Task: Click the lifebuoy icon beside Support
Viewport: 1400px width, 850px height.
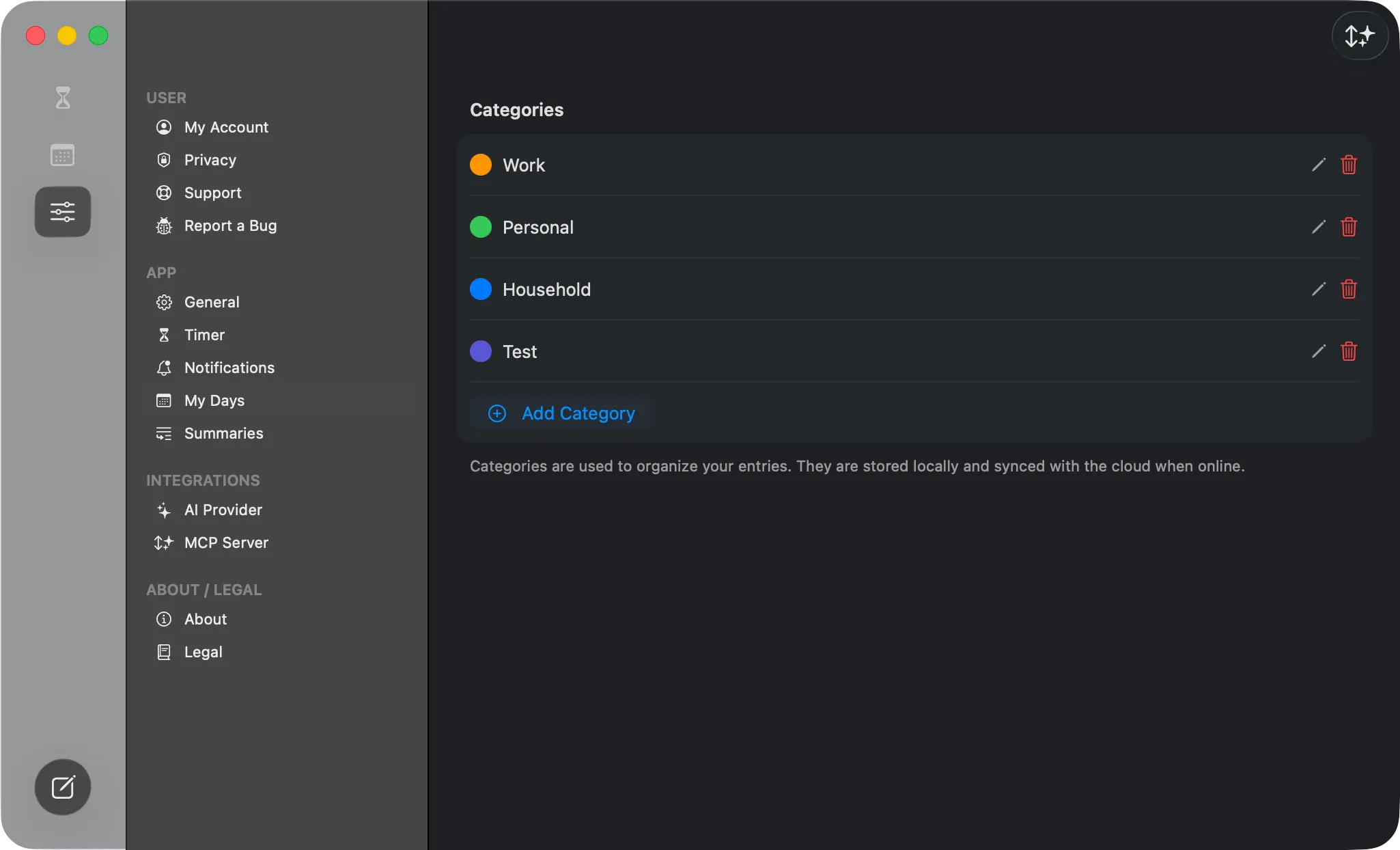Action: [x=164, y=193]
